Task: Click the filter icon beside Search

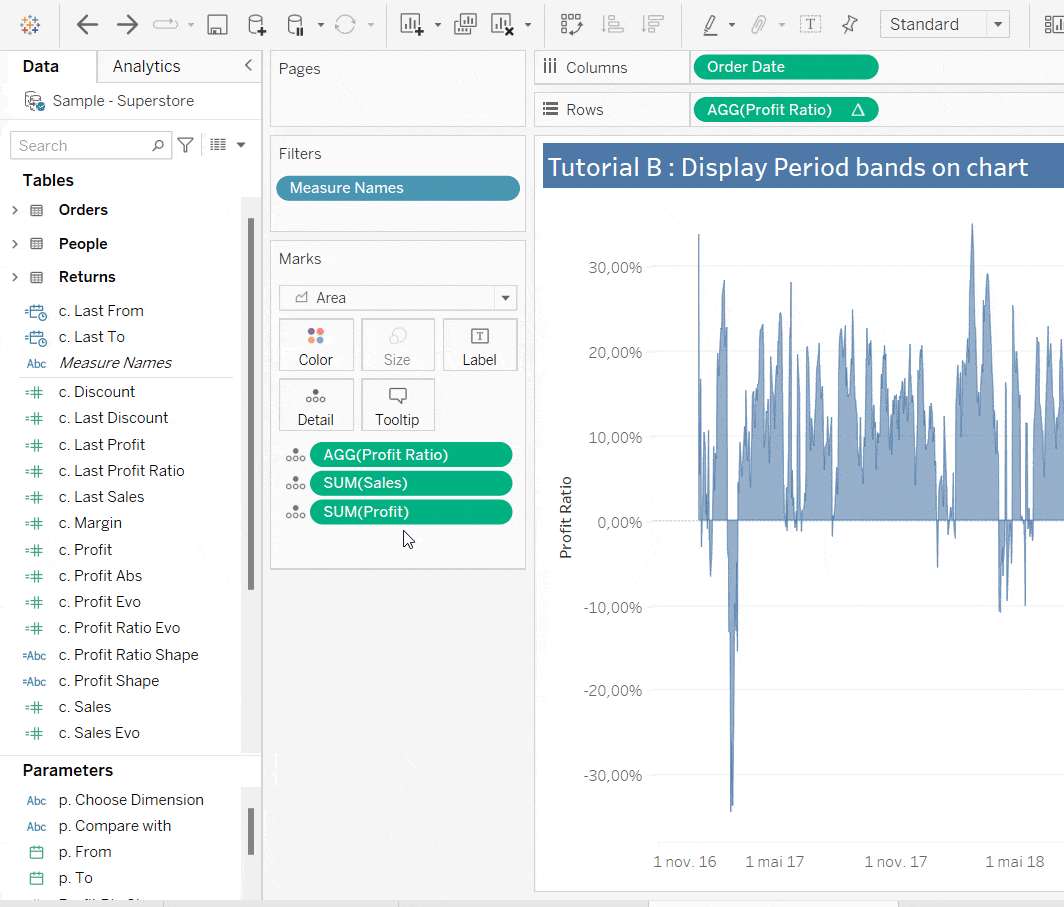Action: coord(185,145)
